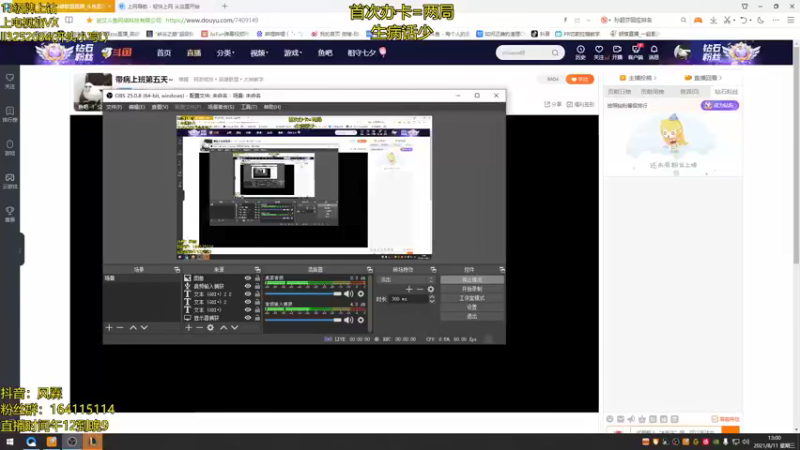800x450 pixels.
Task: Click the Douyu search input field
Action: click(524, 53)
